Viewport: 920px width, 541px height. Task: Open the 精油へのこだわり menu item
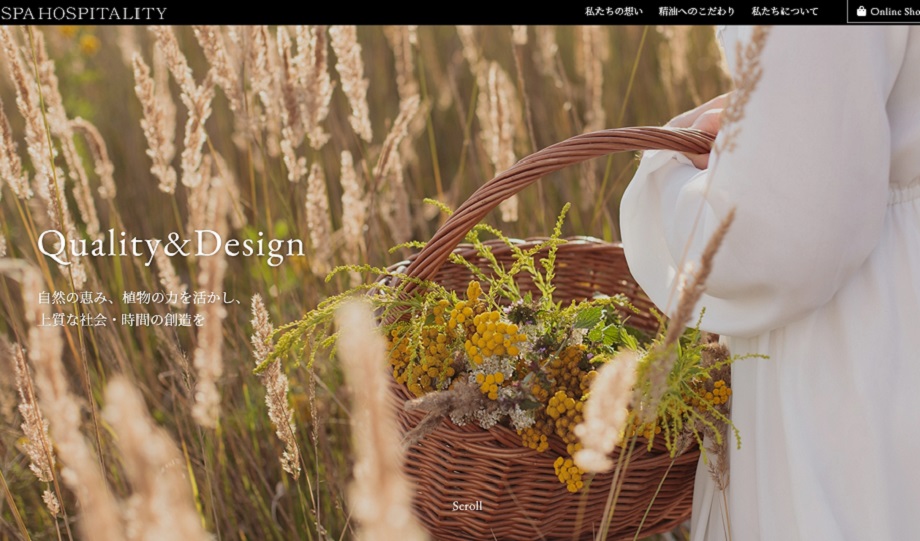[696, 11]
